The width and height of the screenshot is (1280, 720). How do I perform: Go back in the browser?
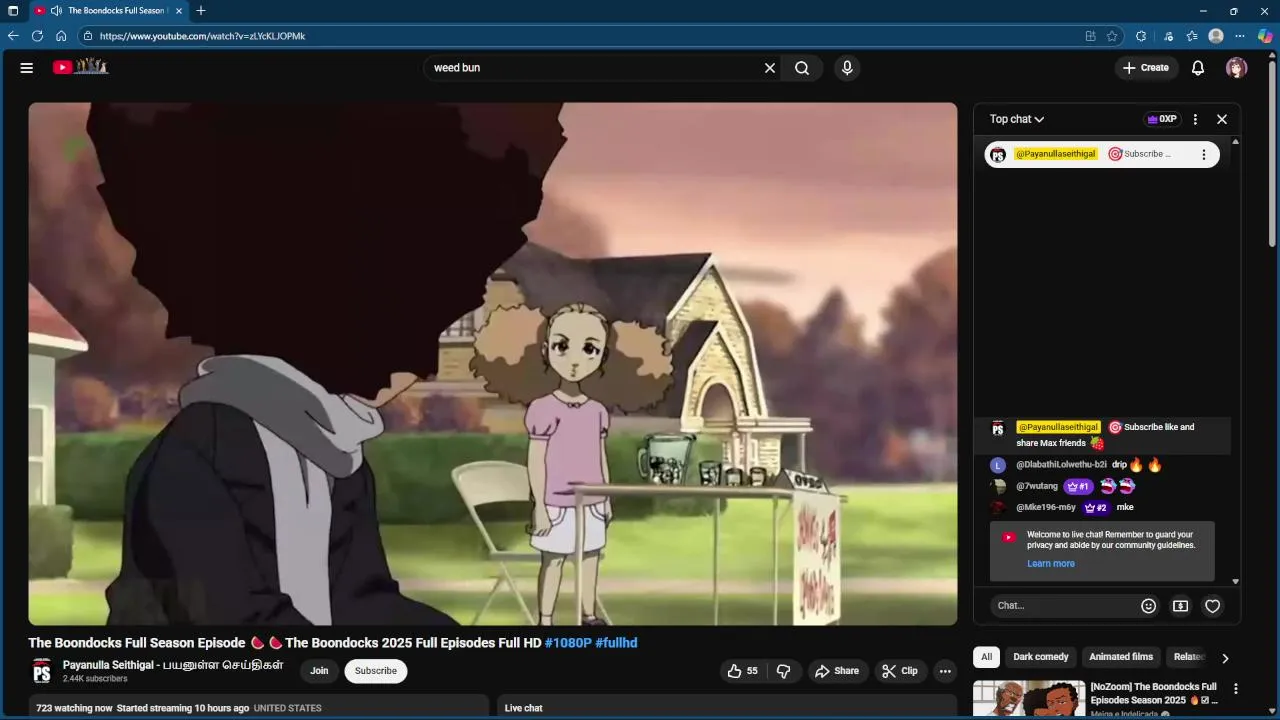(x=13, y=36)
